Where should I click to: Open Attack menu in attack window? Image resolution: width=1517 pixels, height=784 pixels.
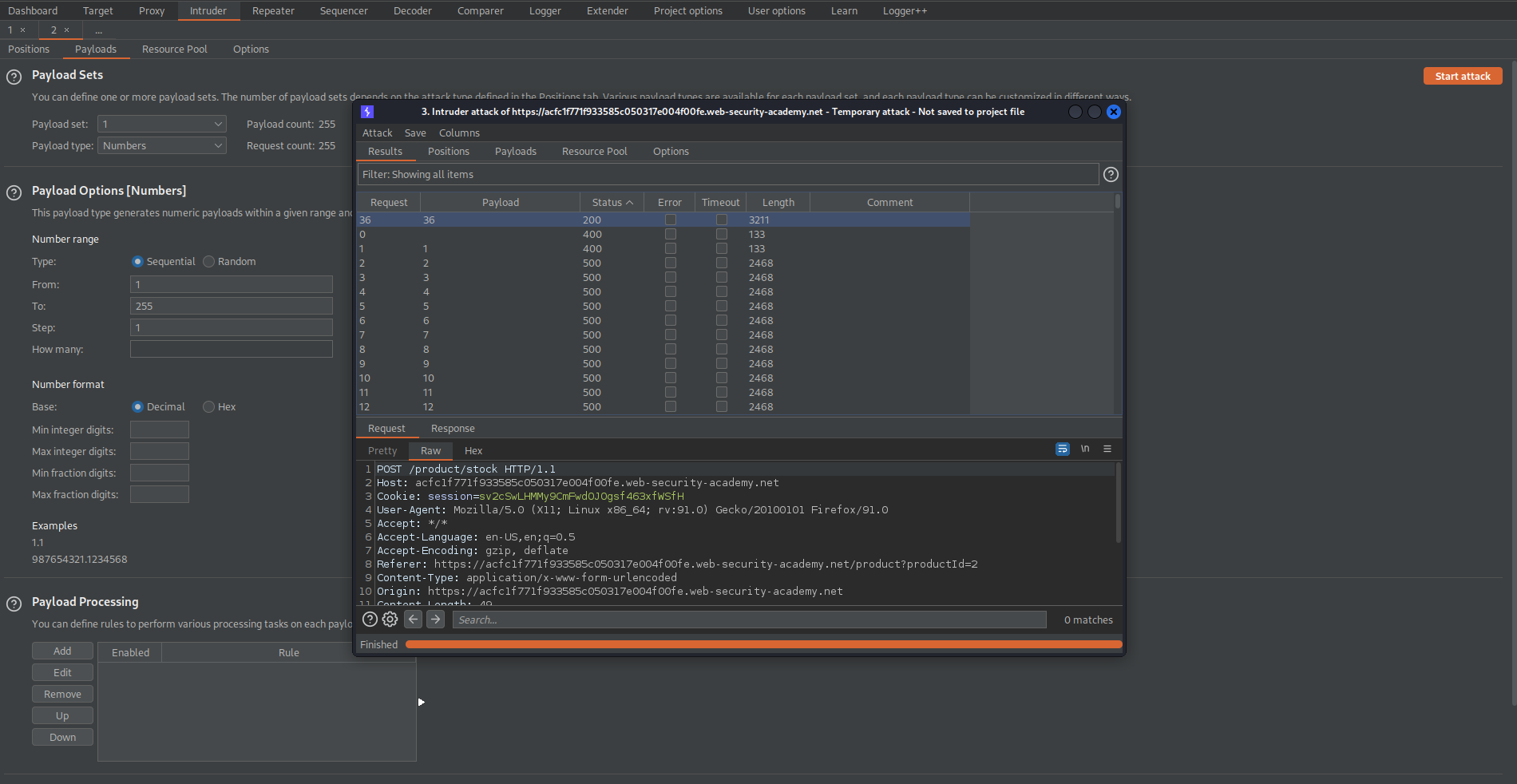pos(377,133)
